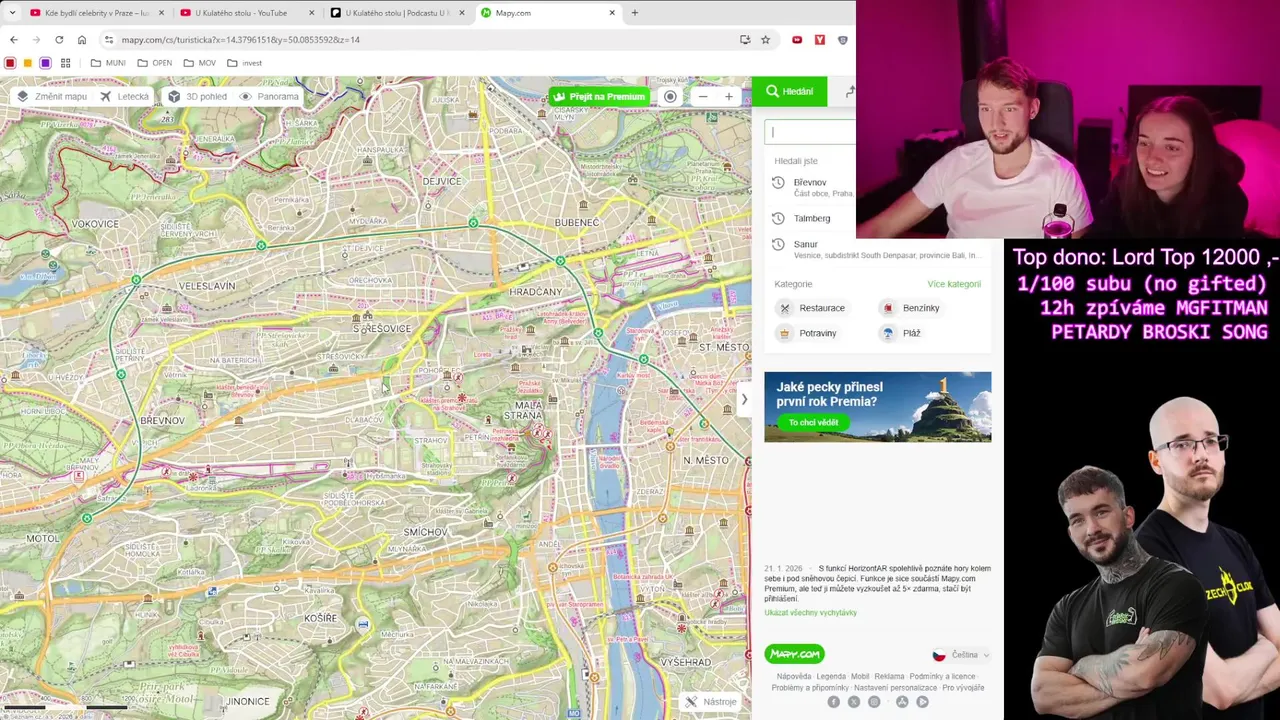Open the Y extension icon
Viewport: 1280px width, 720px height.
820,40
